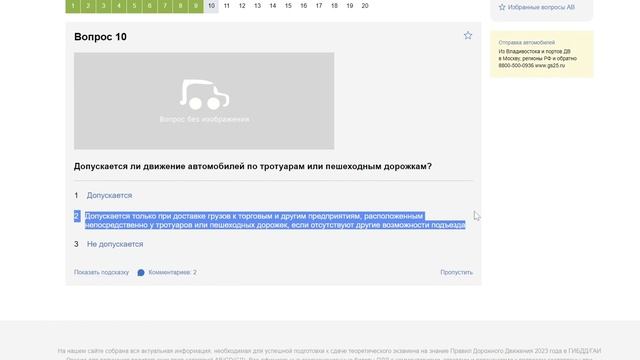Image resolution: width=640 pixels, height=360 pixels.
Task: Jump to question 14
Action: click(273, 6)
